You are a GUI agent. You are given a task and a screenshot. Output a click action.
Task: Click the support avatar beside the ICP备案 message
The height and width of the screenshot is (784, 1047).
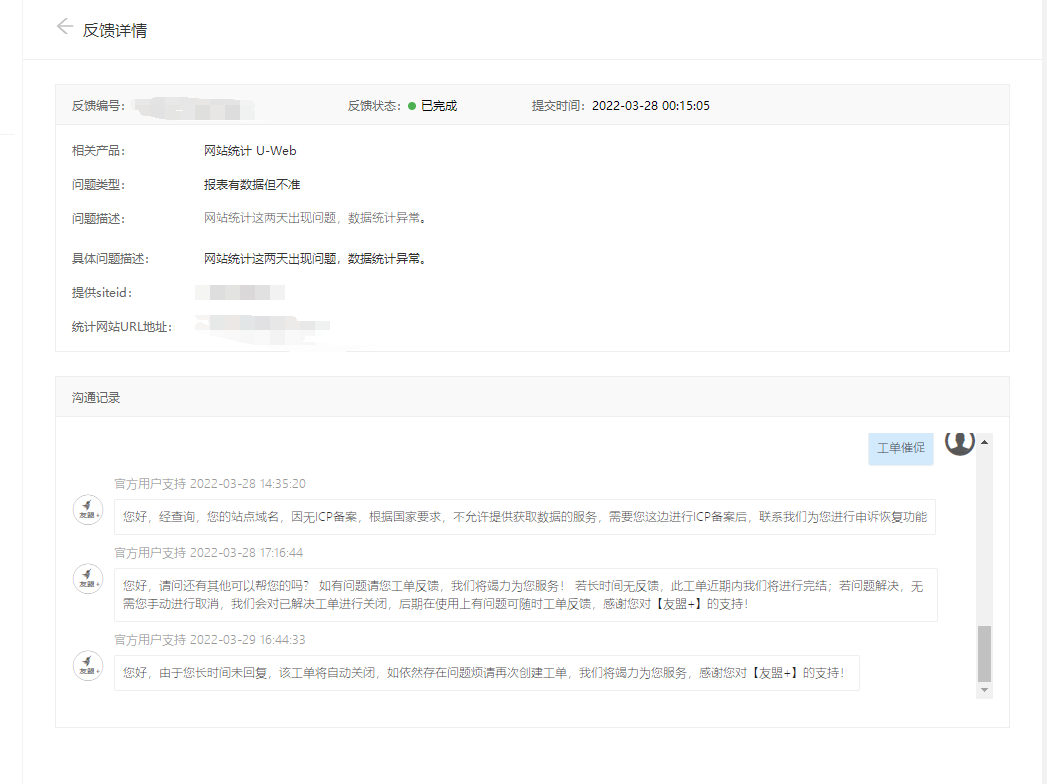click(88, 510)
